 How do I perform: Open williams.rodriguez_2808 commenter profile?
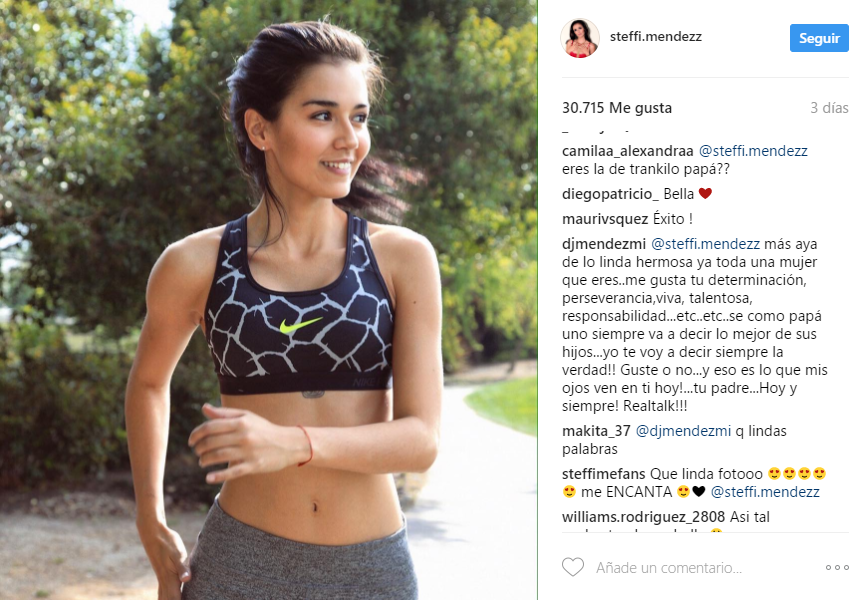(x=643, y=516)
